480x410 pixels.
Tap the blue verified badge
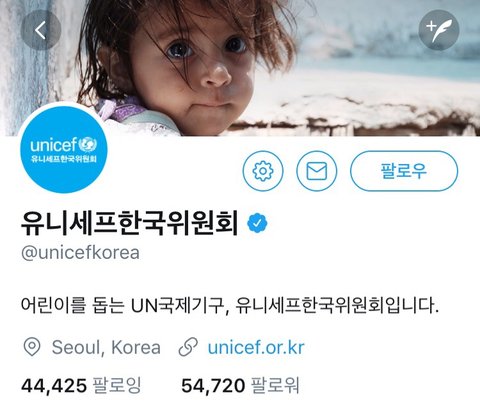257,223
